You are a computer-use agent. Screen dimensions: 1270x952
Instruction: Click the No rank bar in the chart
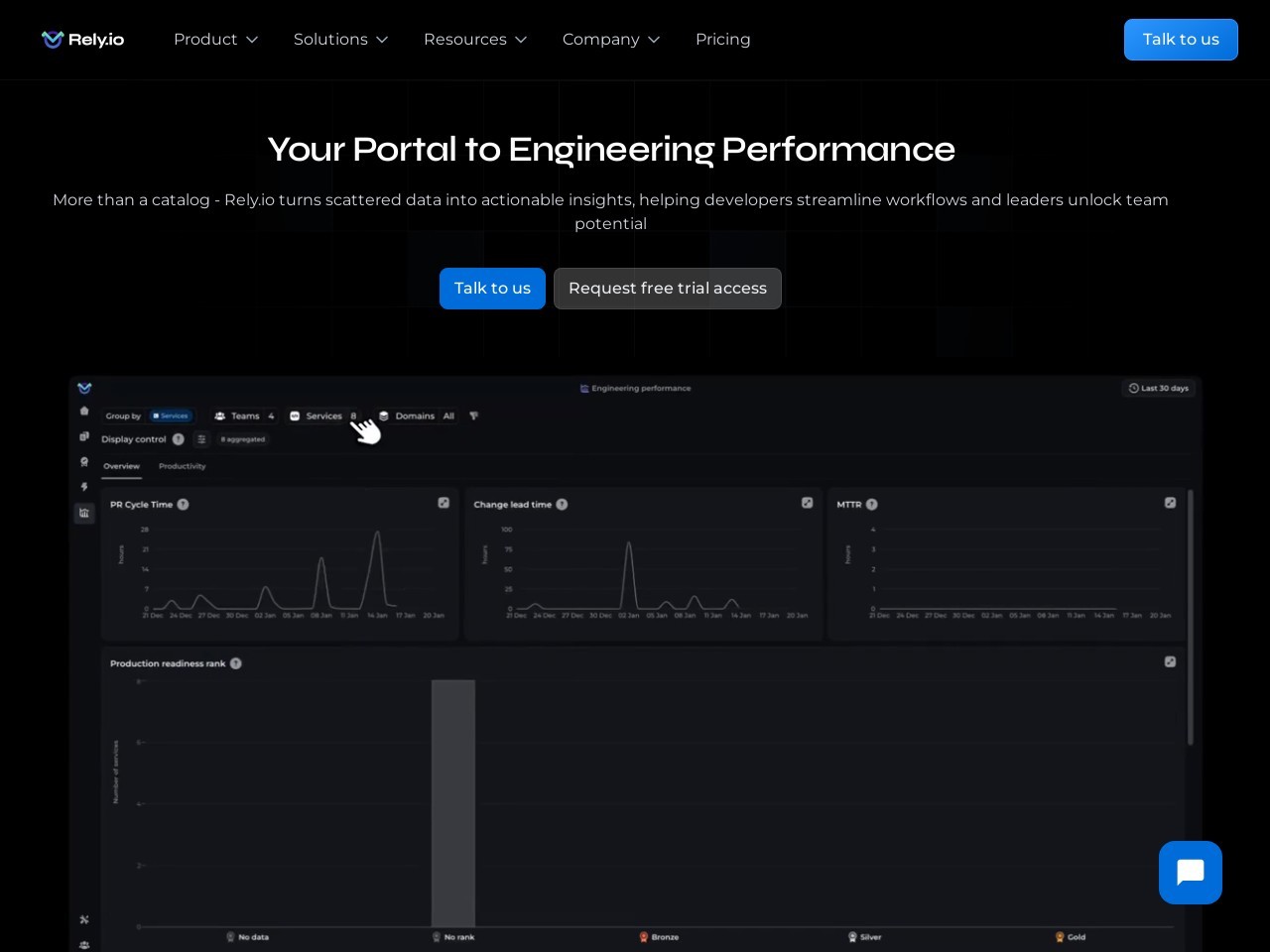[x=453, y=803]
